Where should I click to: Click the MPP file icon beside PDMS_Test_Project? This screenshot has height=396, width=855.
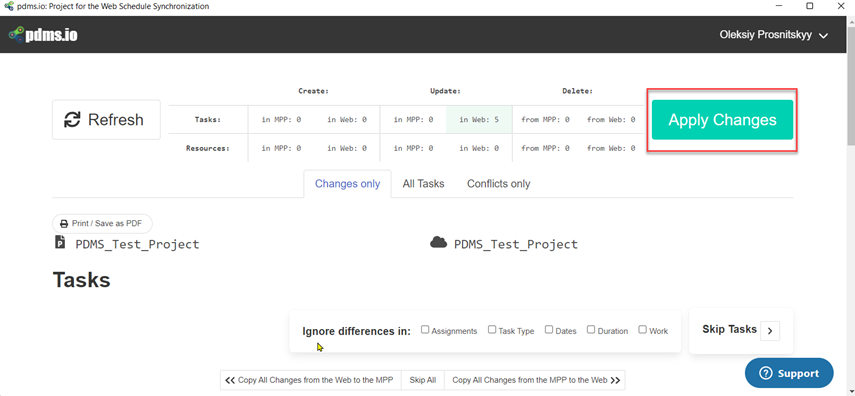(60, 242)
